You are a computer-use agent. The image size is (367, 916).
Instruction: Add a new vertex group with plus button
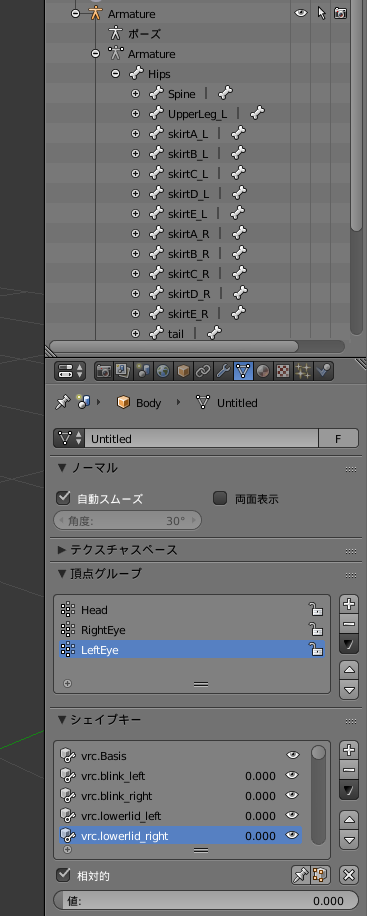click(349, 605)
